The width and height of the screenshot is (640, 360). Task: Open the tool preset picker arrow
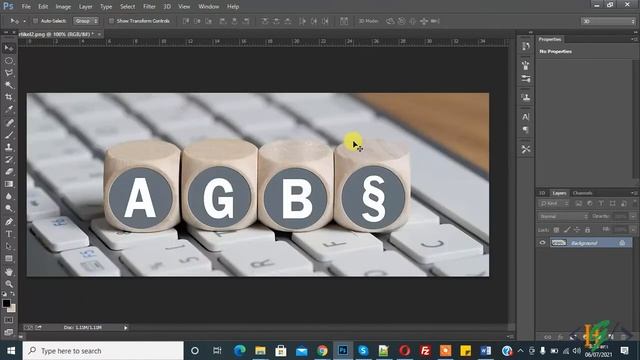(24, 21)
